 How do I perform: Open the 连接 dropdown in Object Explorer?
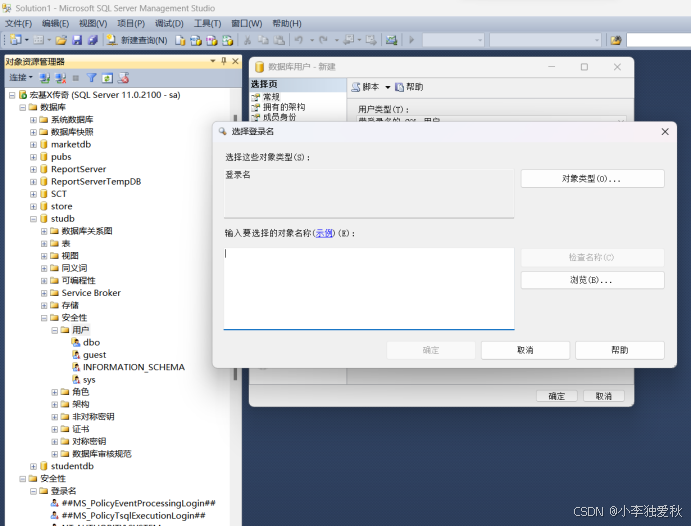pyautogui.click(x=21, y=78)
